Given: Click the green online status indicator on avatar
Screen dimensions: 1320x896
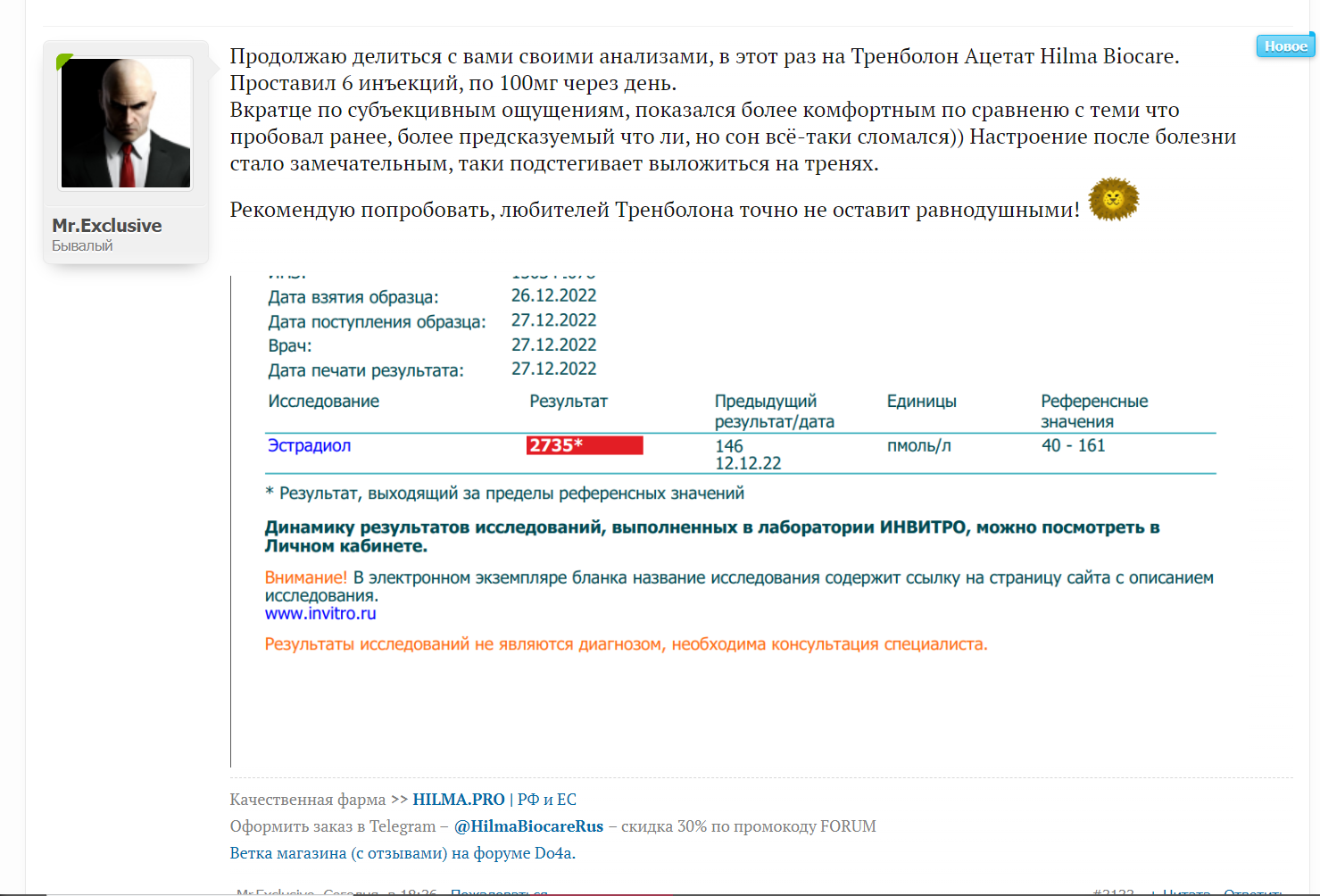Looking at the screenshot, I should tap(63, 62).
